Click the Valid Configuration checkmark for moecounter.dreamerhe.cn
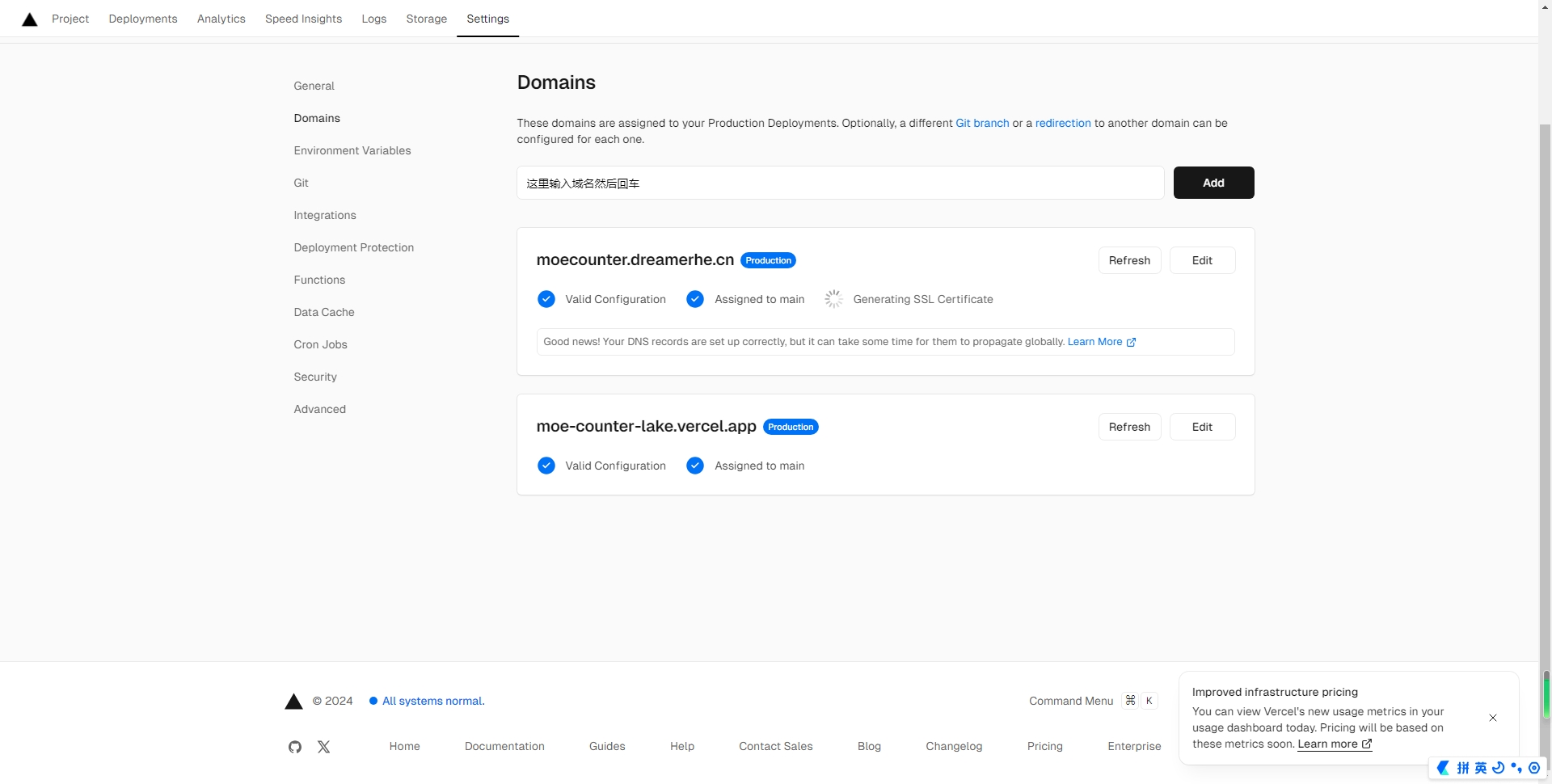This screenshot has width=1552, height=784. click(546, 299)
